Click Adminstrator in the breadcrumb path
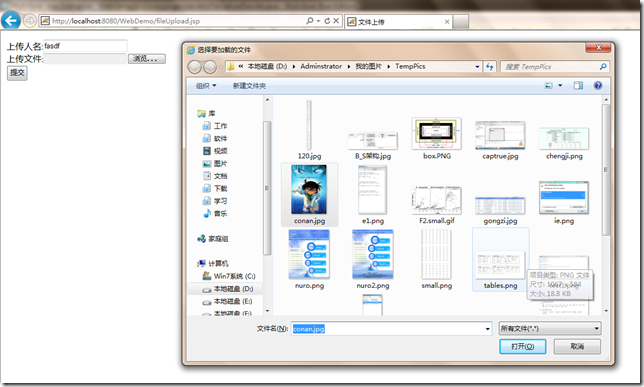644x387 pixels. click(321, 66)
